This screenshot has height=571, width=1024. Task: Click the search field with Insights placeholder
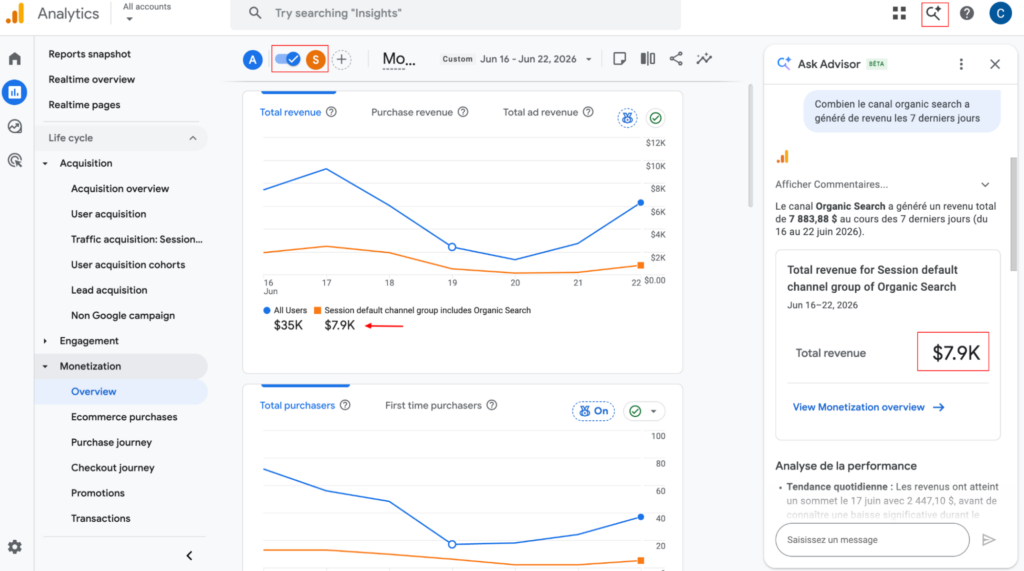click(455, 13)
